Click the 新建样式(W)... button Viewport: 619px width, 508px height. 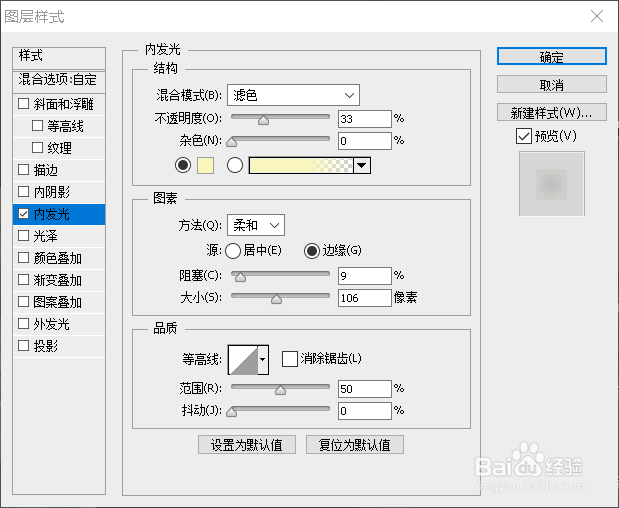click(551, 112)
